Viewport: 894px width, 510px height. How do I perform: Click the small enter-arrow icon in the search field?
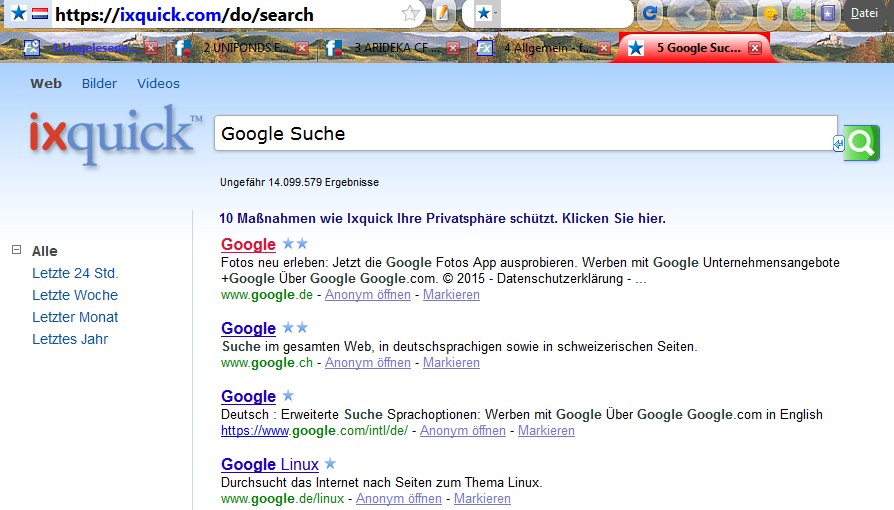click(x=838, y=143)
